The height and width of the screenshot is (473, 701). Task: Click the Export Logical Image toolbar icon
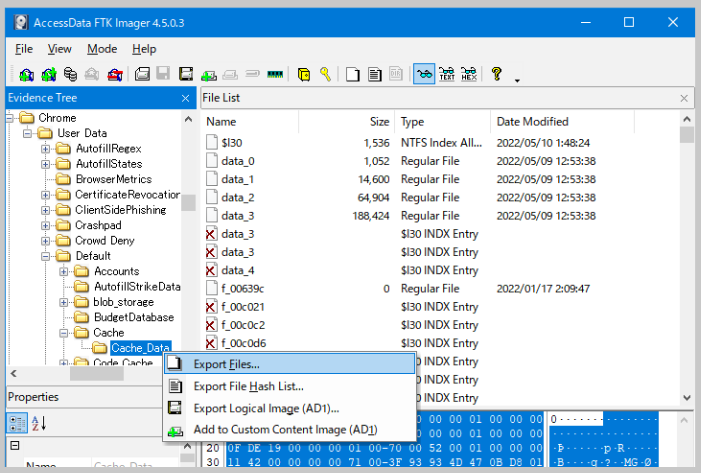(x=186, y=74)
